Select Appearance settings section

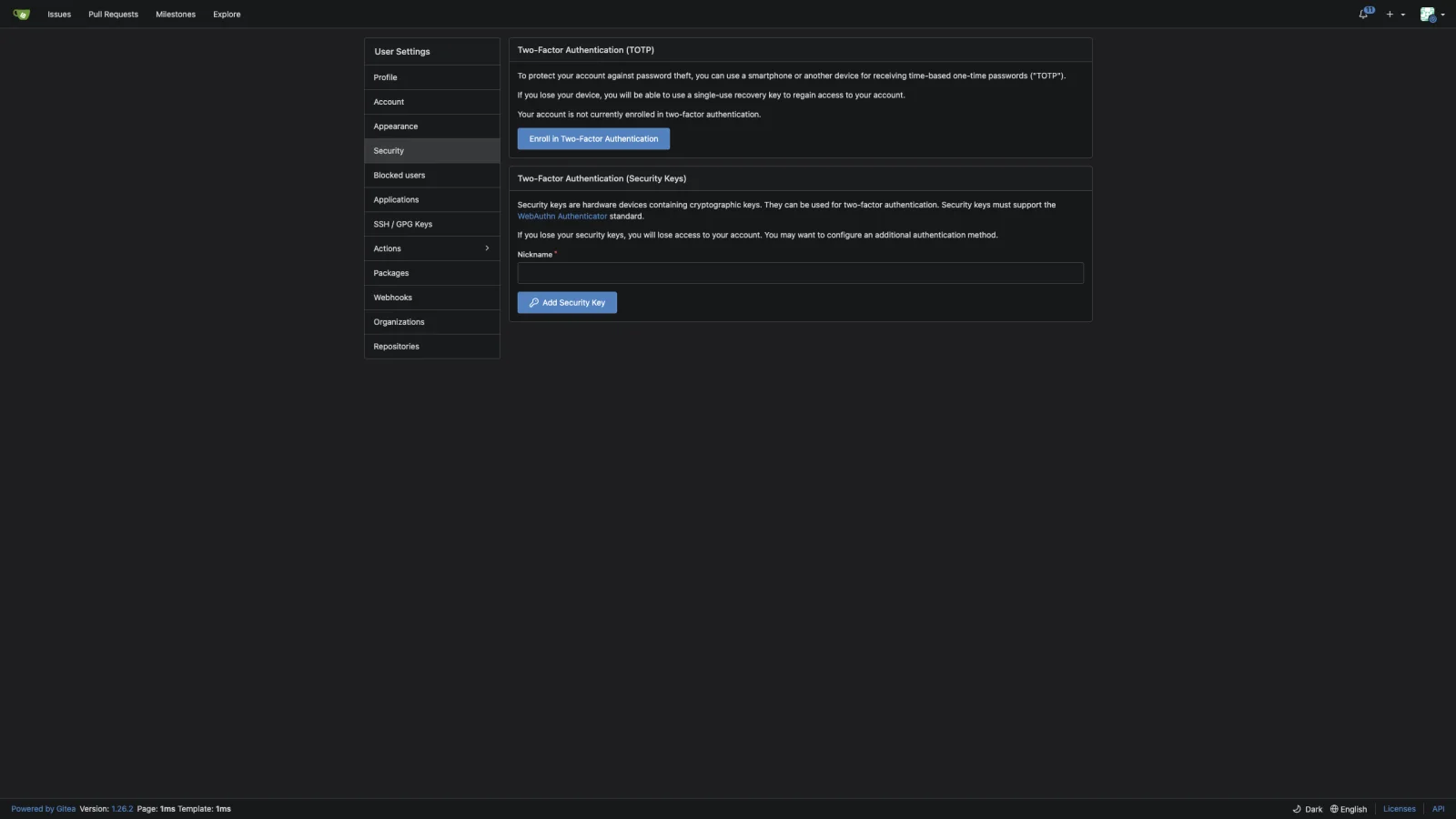[432, 126]
